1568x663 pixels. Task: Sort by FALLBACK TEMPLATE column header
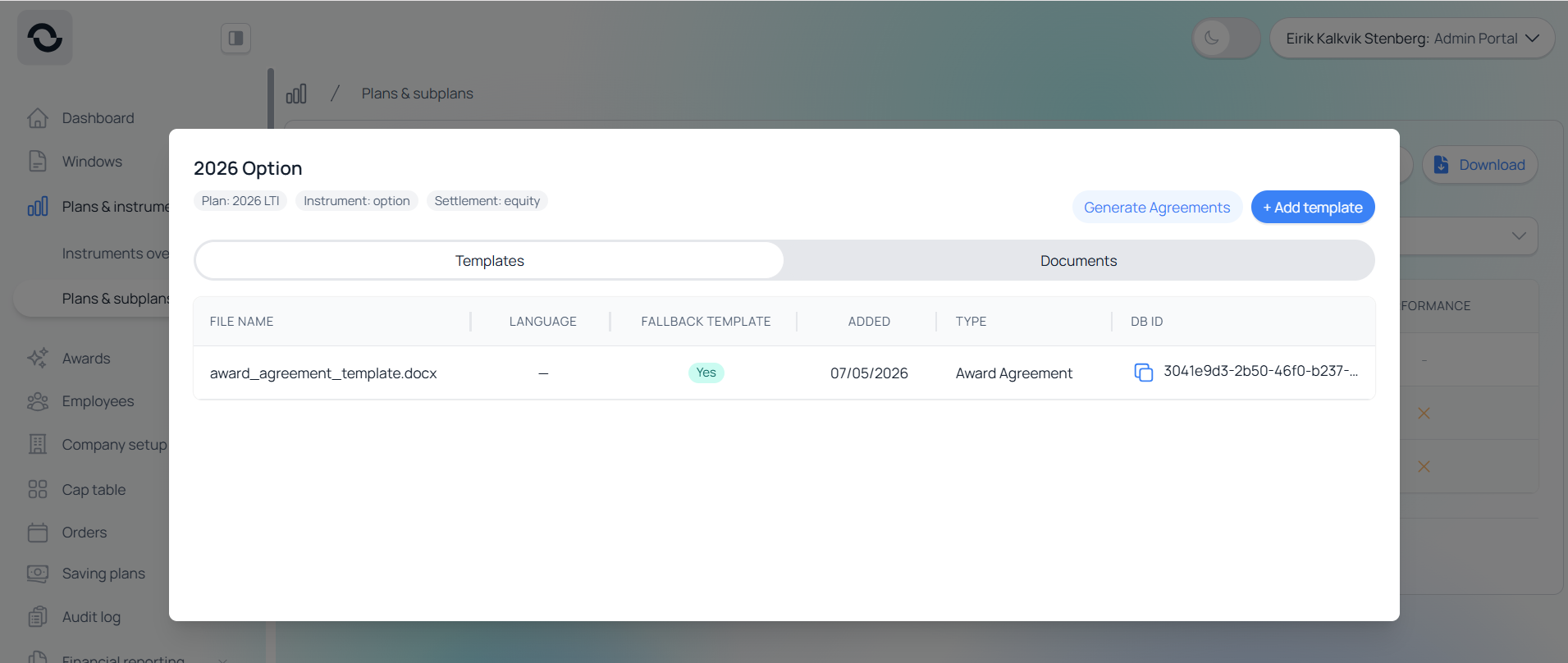click(706, 322)
